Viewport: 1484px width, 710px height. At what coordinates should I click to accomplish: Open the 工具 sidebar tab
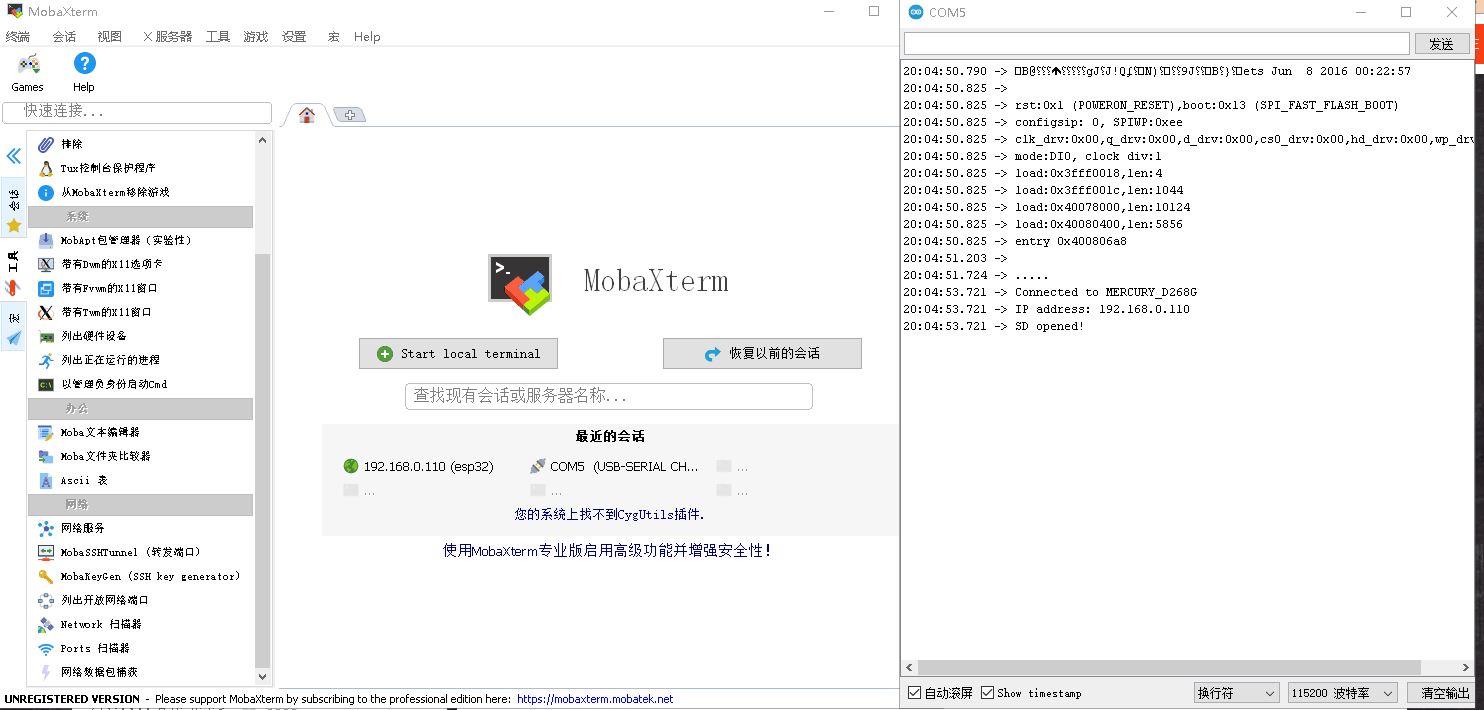(13, 271)
